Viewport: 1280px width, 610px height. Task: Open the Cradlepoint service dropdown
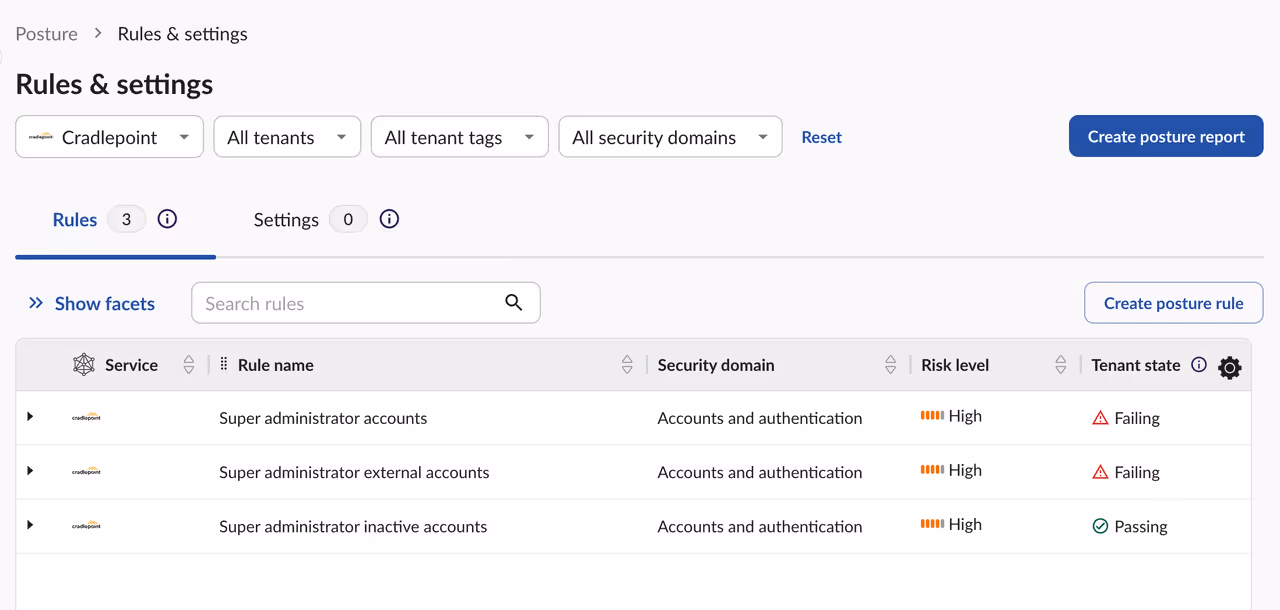click(110, 137)
